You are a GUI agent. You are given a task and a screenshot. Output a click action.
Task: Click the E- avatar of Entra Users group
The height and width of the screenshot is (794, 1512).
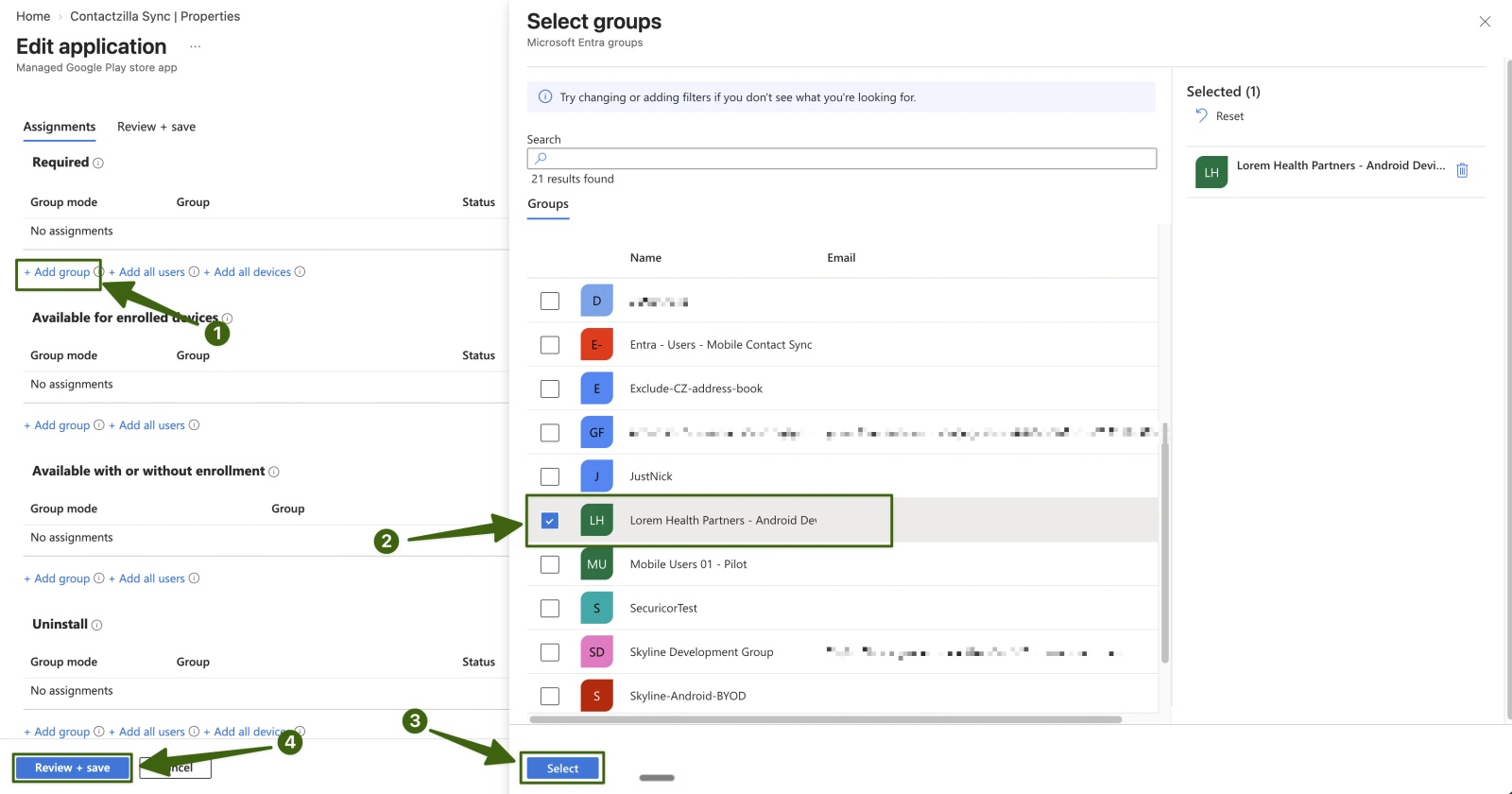point(596,345)
